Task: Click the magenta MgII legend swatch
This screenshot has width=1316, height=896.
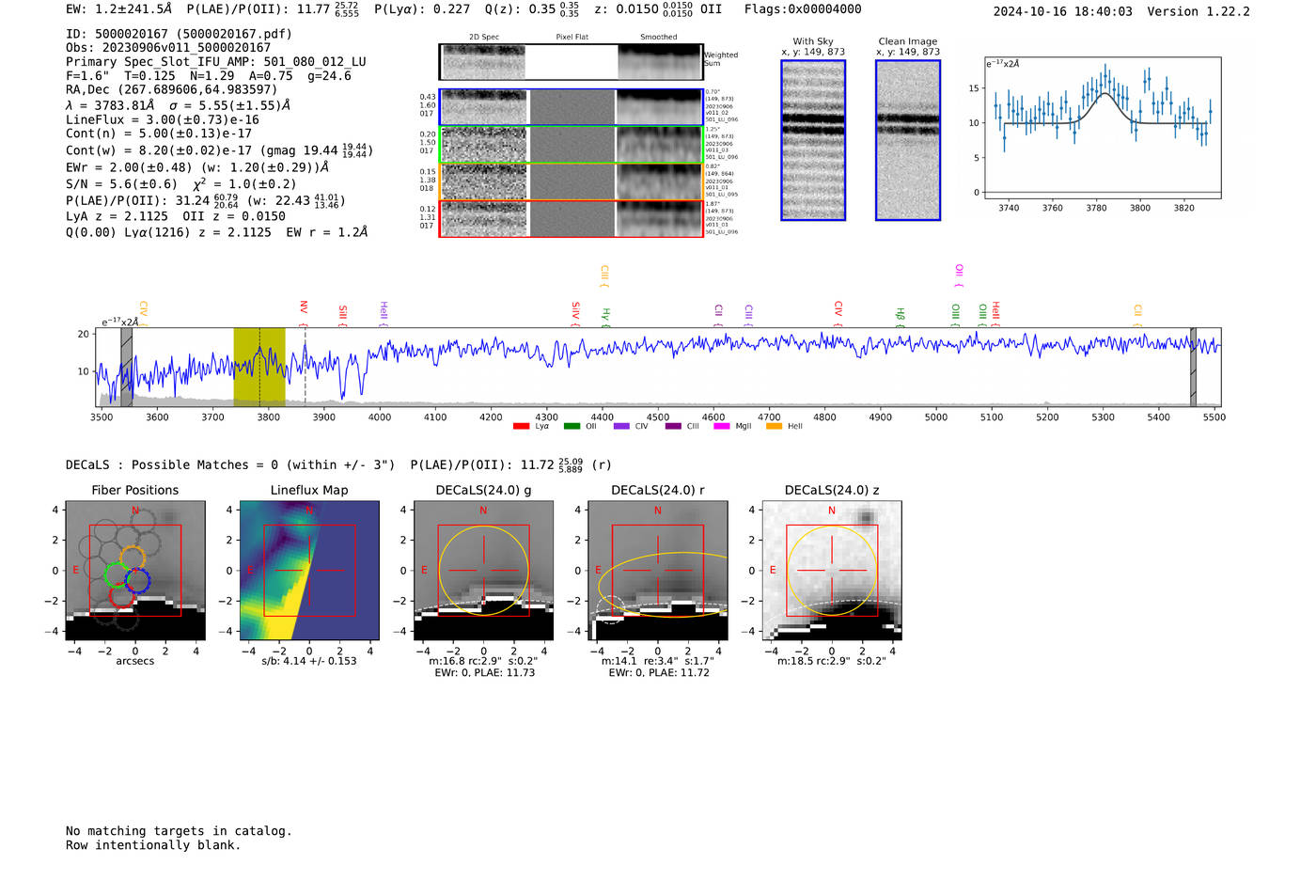Action: pos(722,426)
